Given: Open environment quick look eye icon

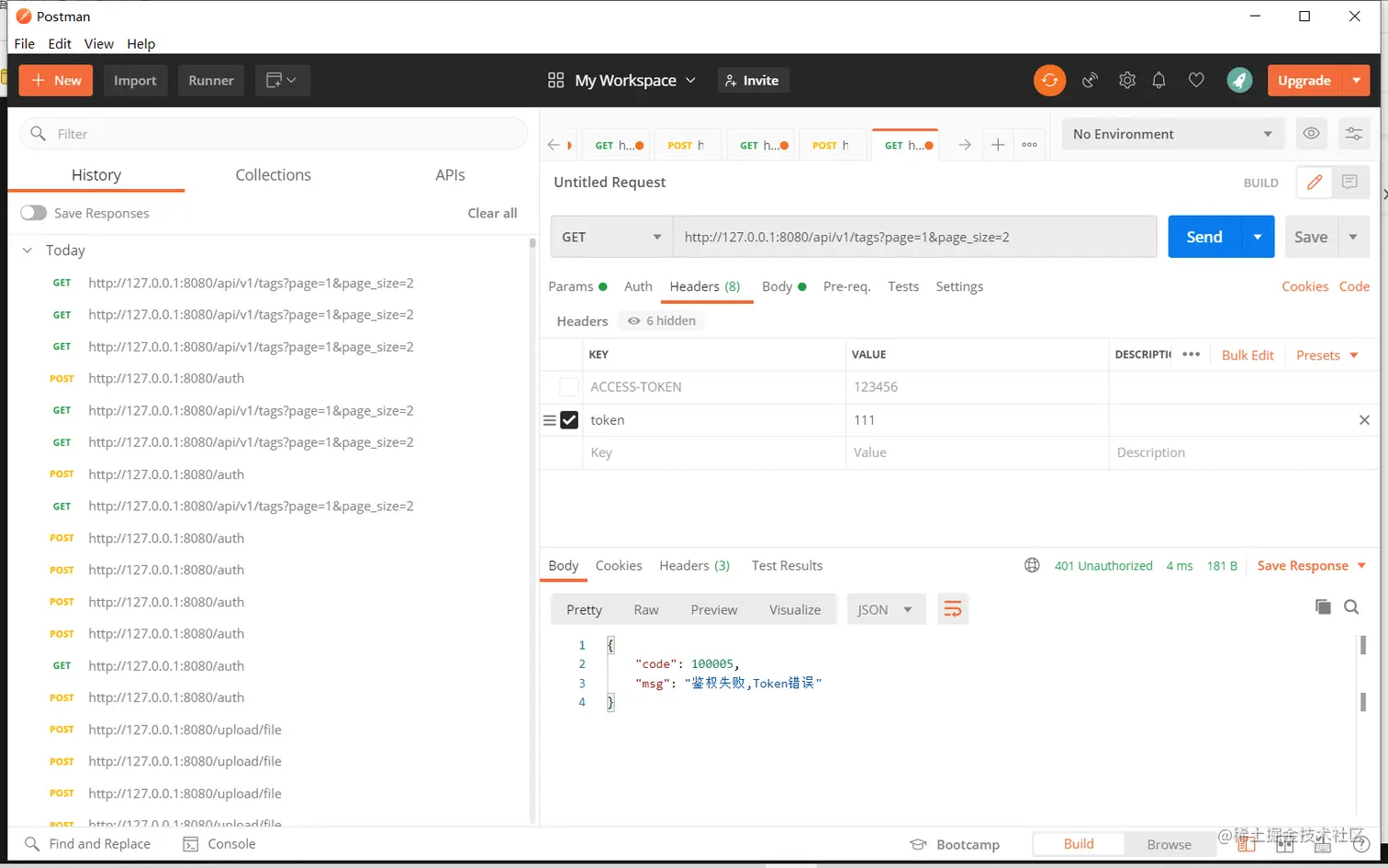Looking at the screenshot, I should [x=1311, y=134].
